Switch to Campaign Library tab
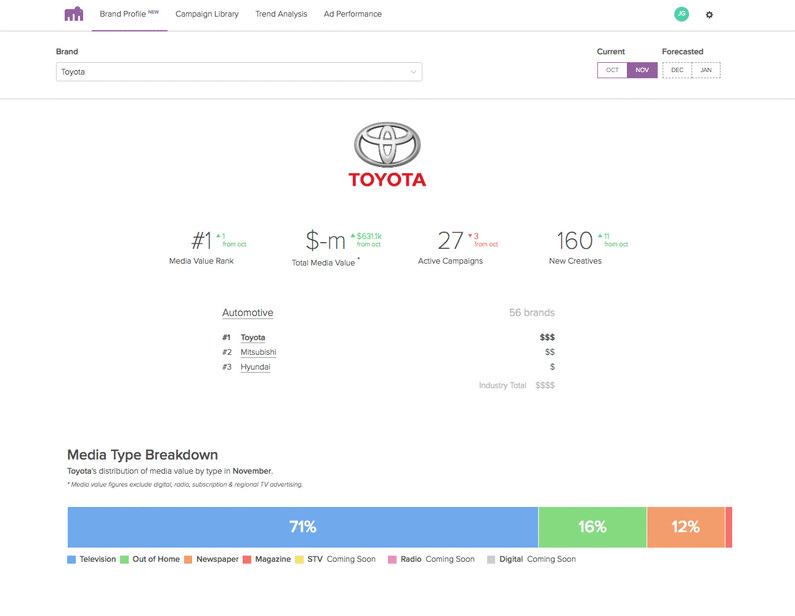795x616 pixels. tap(207, 14)
